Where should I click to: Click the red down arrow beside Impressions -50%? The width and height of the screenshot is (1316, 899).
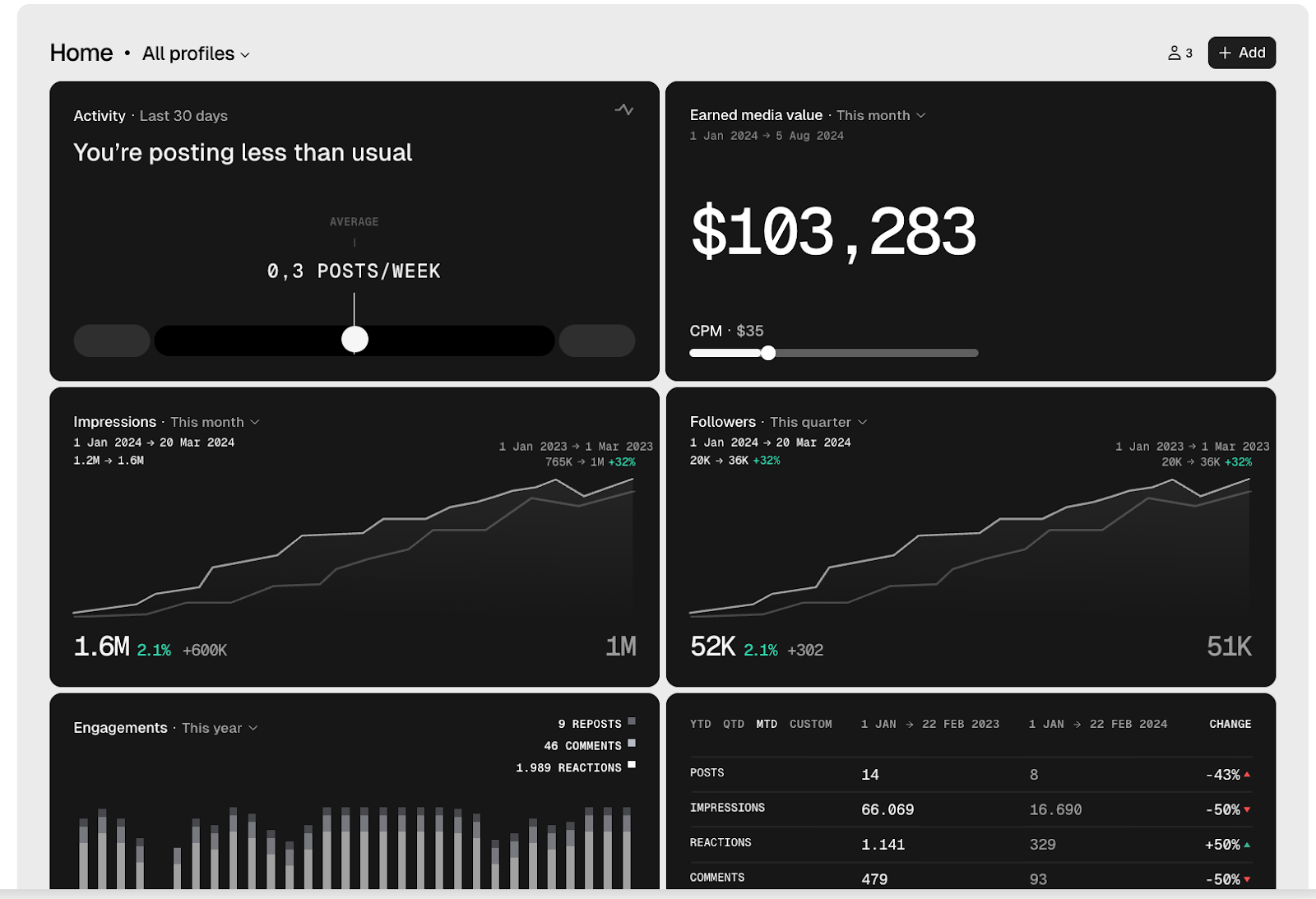click(1248, 809)
